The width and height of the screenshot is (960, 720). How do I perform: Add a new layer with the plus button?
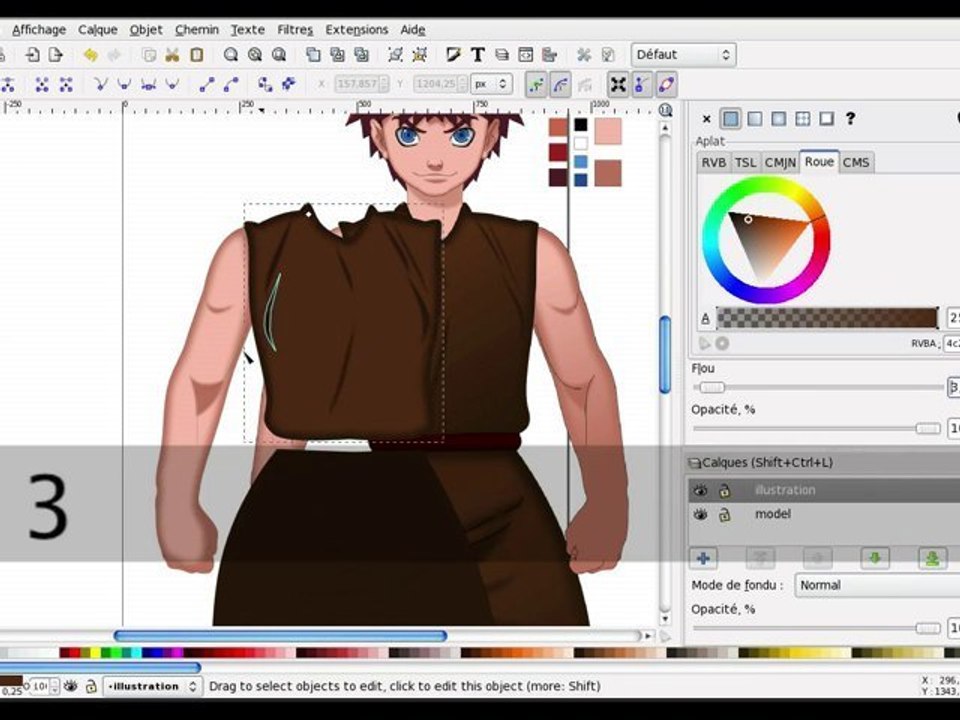pos(703,558)
